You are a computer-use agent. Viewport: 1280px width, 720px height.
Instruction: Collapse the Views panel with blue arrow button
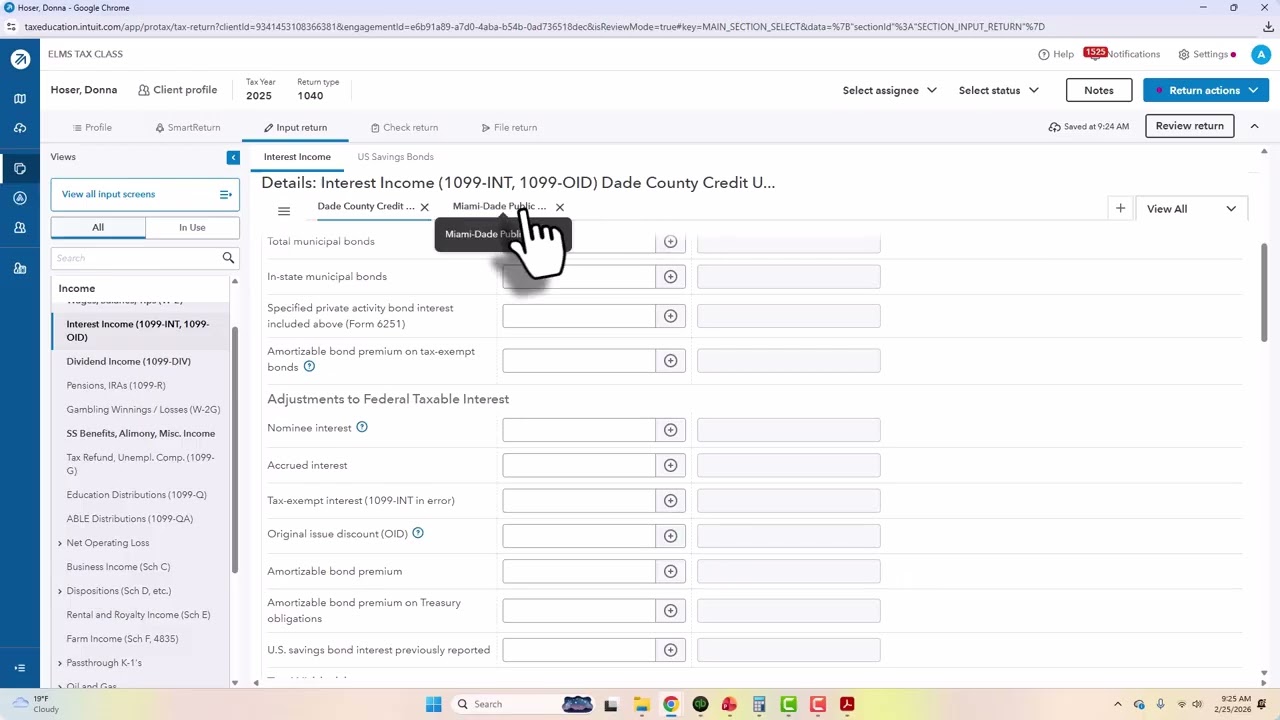click(x=233, y=157)
